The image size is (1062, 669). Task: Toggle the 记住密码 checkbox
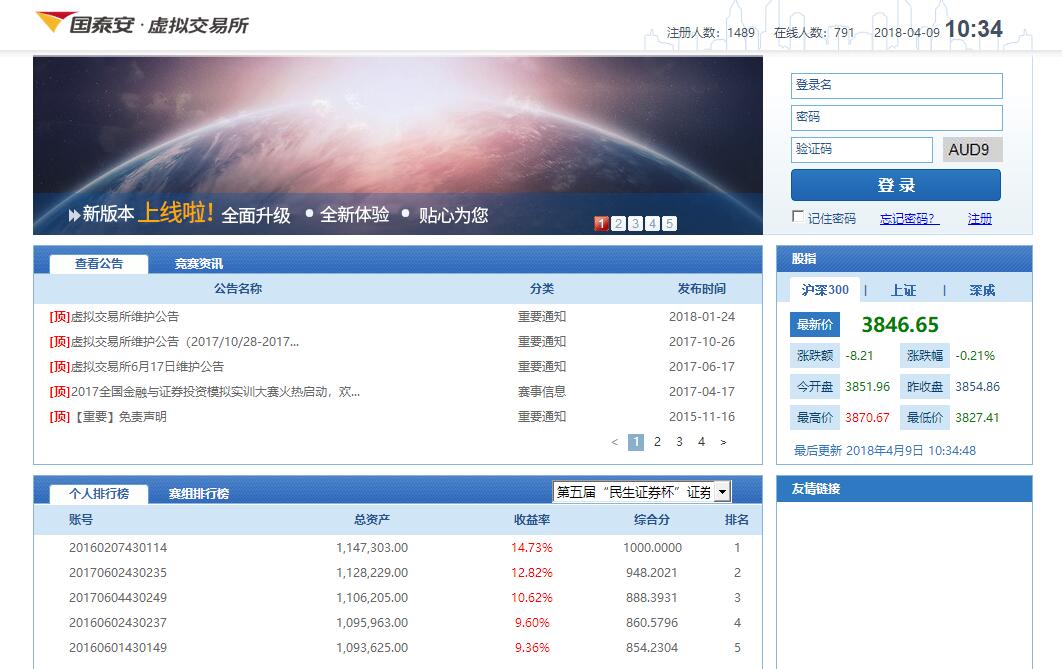point(798,217)
